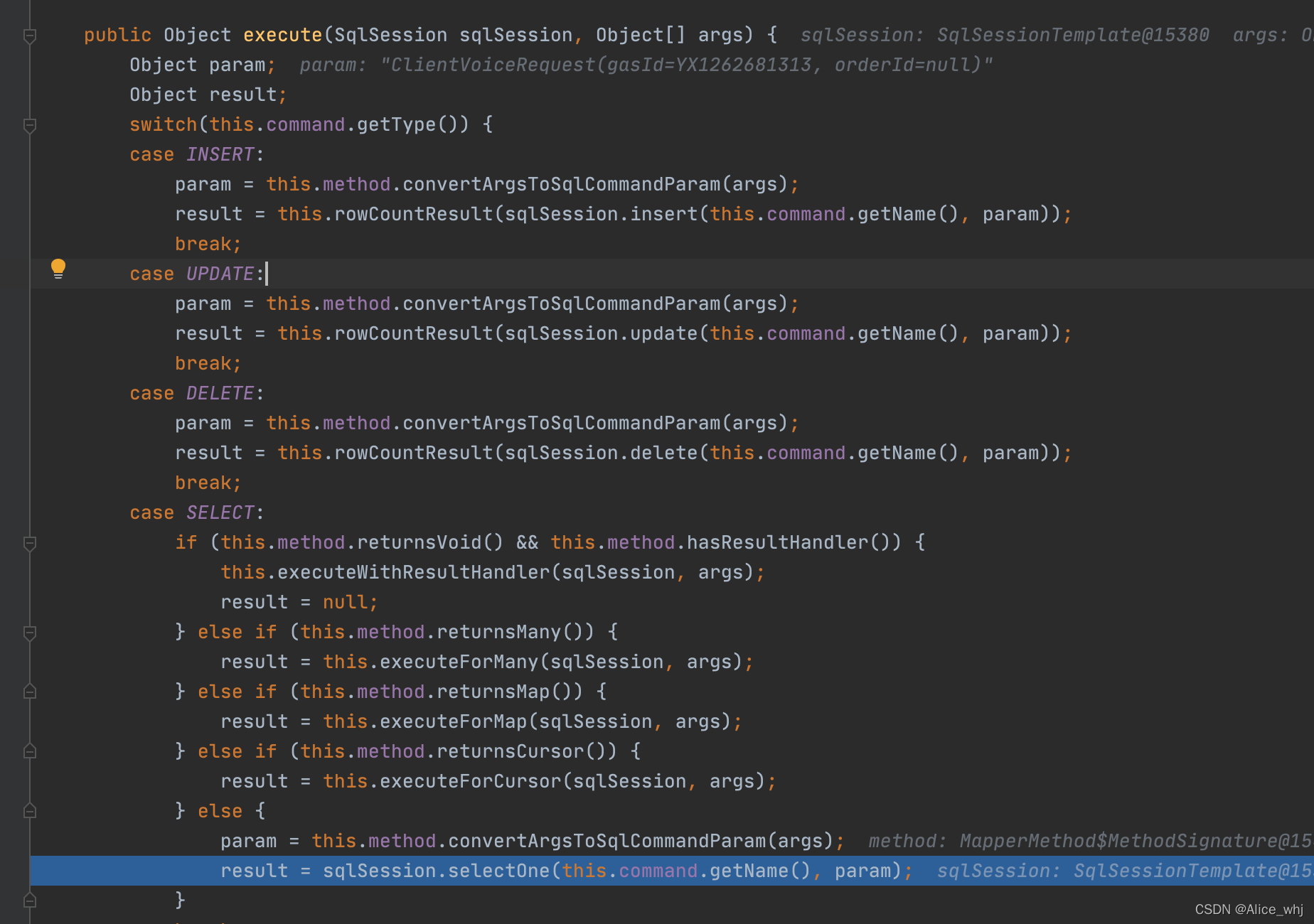The height and width of the screenshot is (924, 1314).
Task: Click sqlSession.insert call in the code
Action: (x=602, y=214)
